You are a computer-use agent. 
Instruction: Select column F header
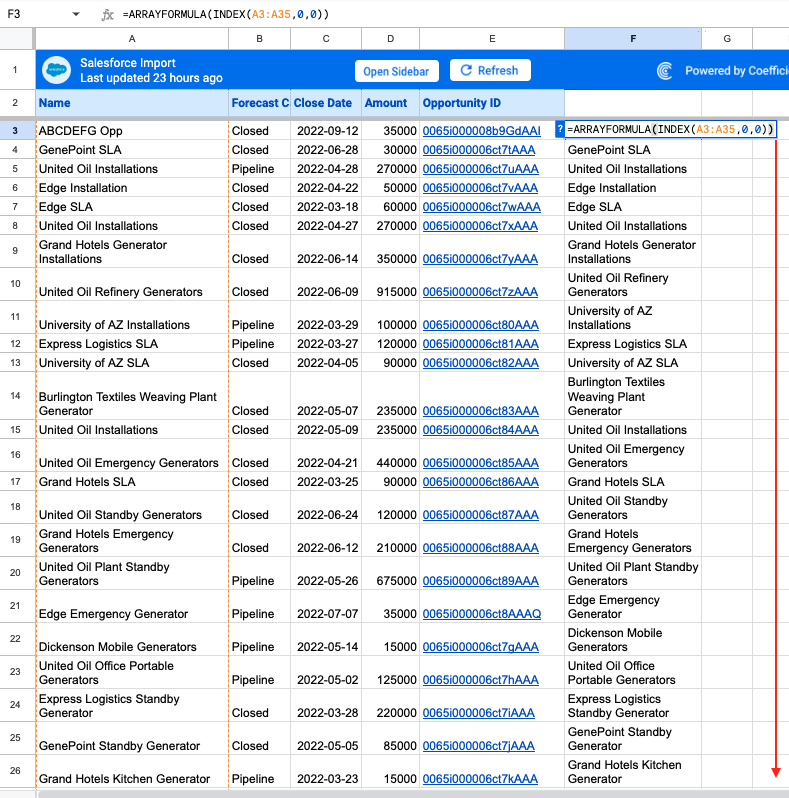click(633, 39)
